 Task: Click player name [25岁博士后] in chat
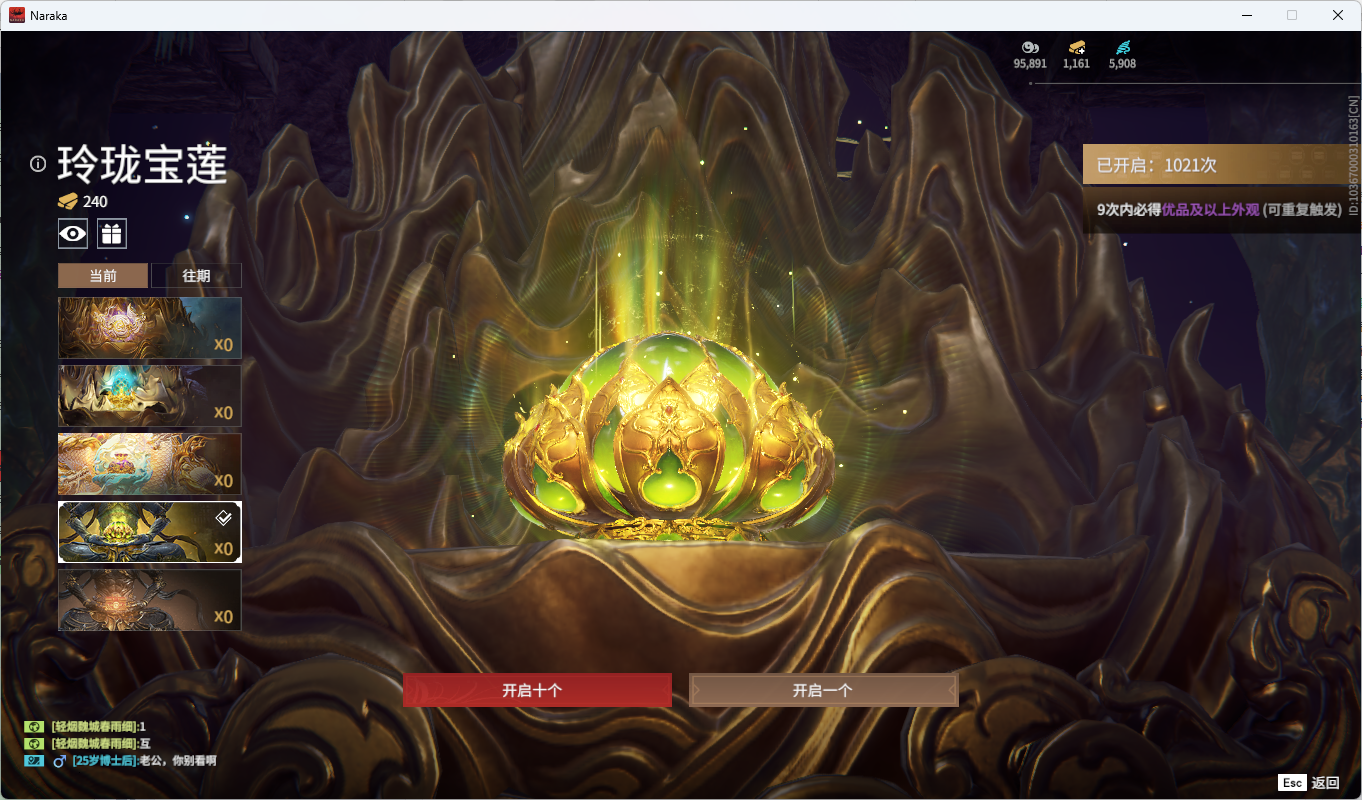coord(104,760)
